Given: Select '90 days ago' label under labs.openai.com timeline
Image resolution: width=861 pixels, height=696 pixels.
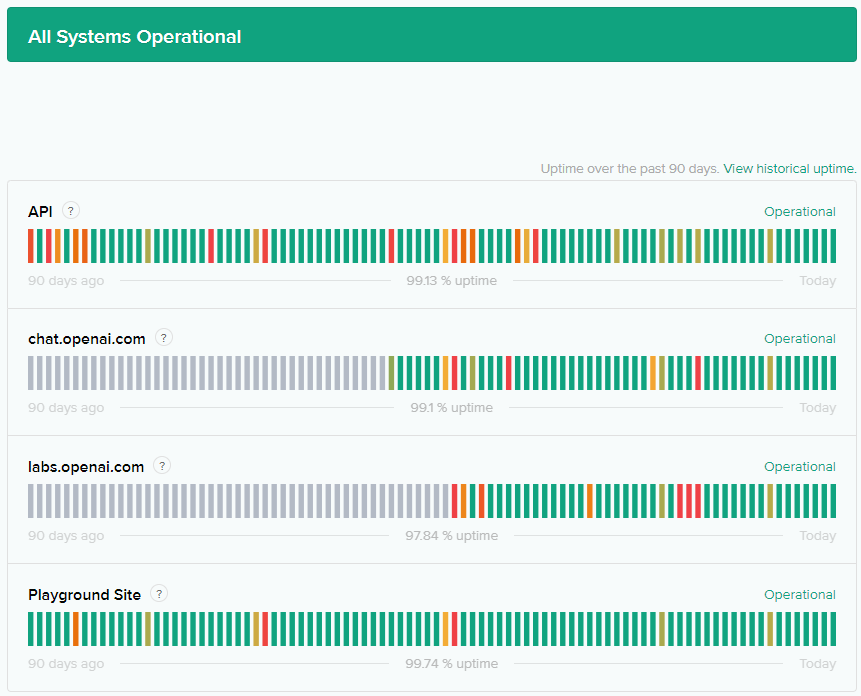Looking at the screenshot, I should point(66,536).
